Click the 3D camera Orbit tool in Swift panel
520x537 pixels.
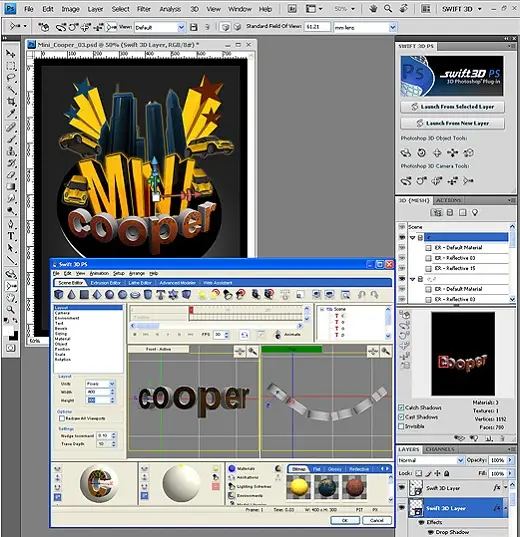(x=406, y=180)
